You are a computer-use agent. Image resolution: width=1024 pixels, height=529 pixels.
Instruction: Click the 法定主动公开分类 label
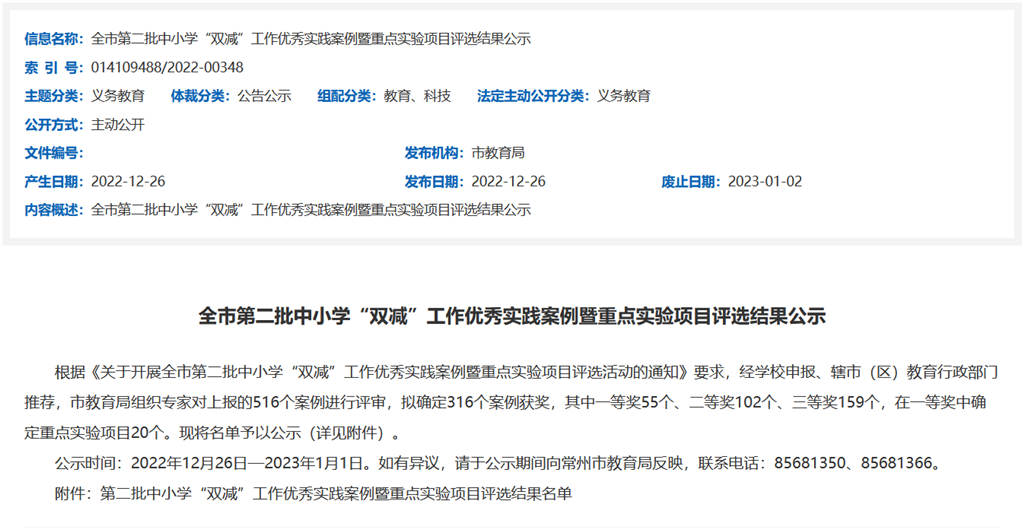[534, 96]
